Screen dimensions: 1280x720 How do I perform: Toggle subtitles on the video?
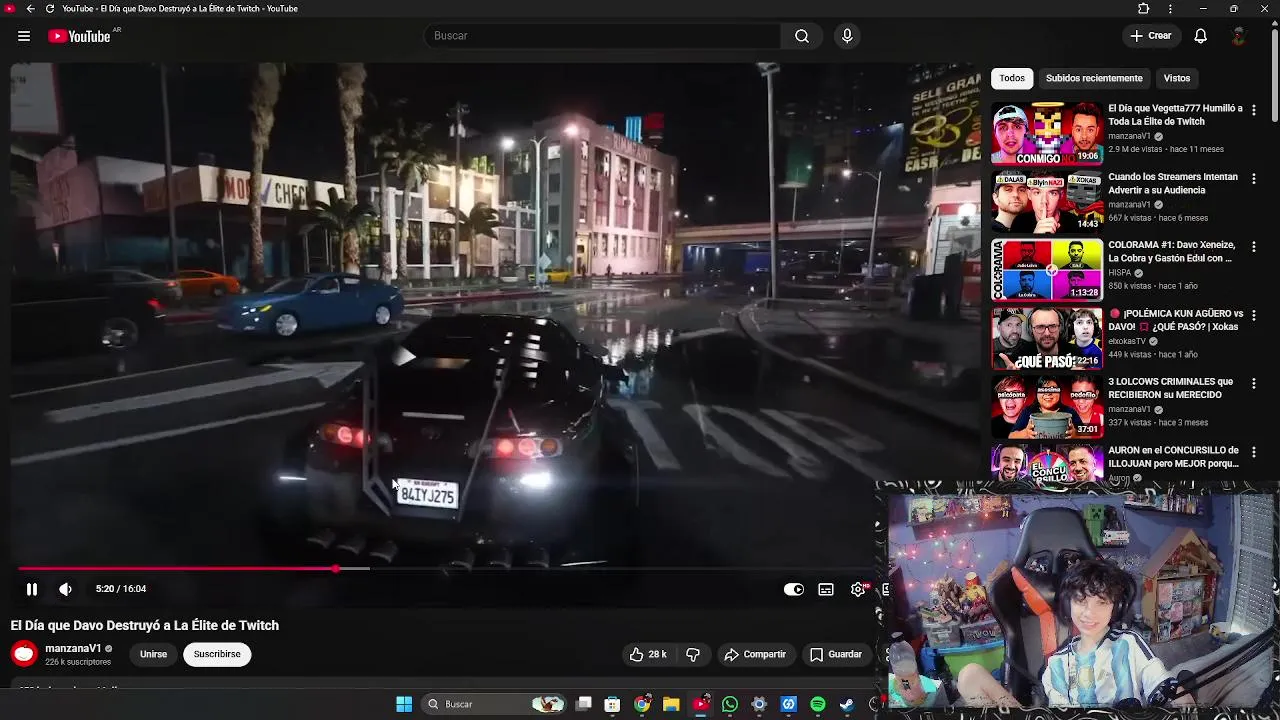(826, 589)
